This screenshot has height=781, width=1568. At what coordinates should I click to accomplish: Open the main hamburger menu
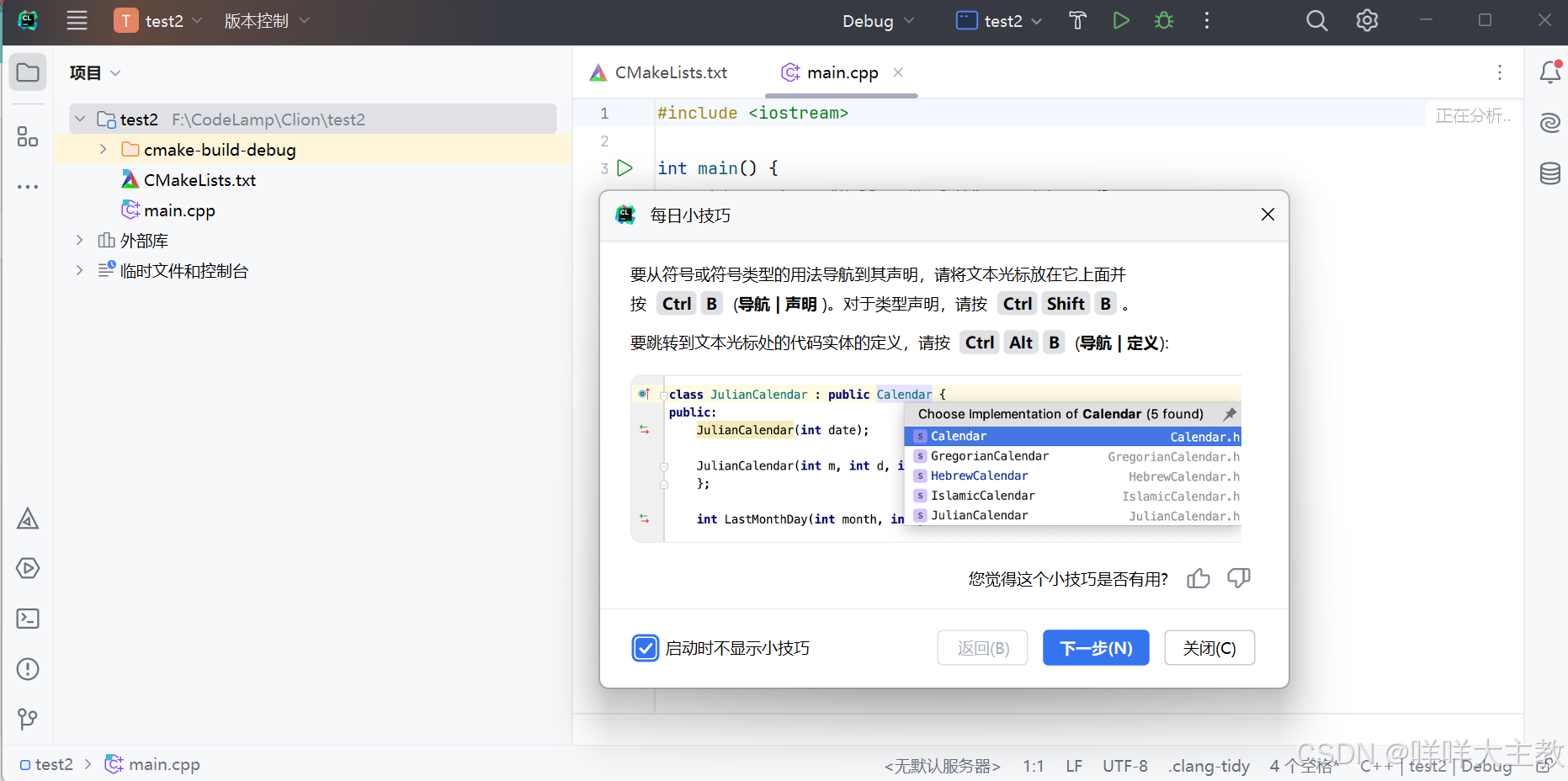[x=77, y=21]
